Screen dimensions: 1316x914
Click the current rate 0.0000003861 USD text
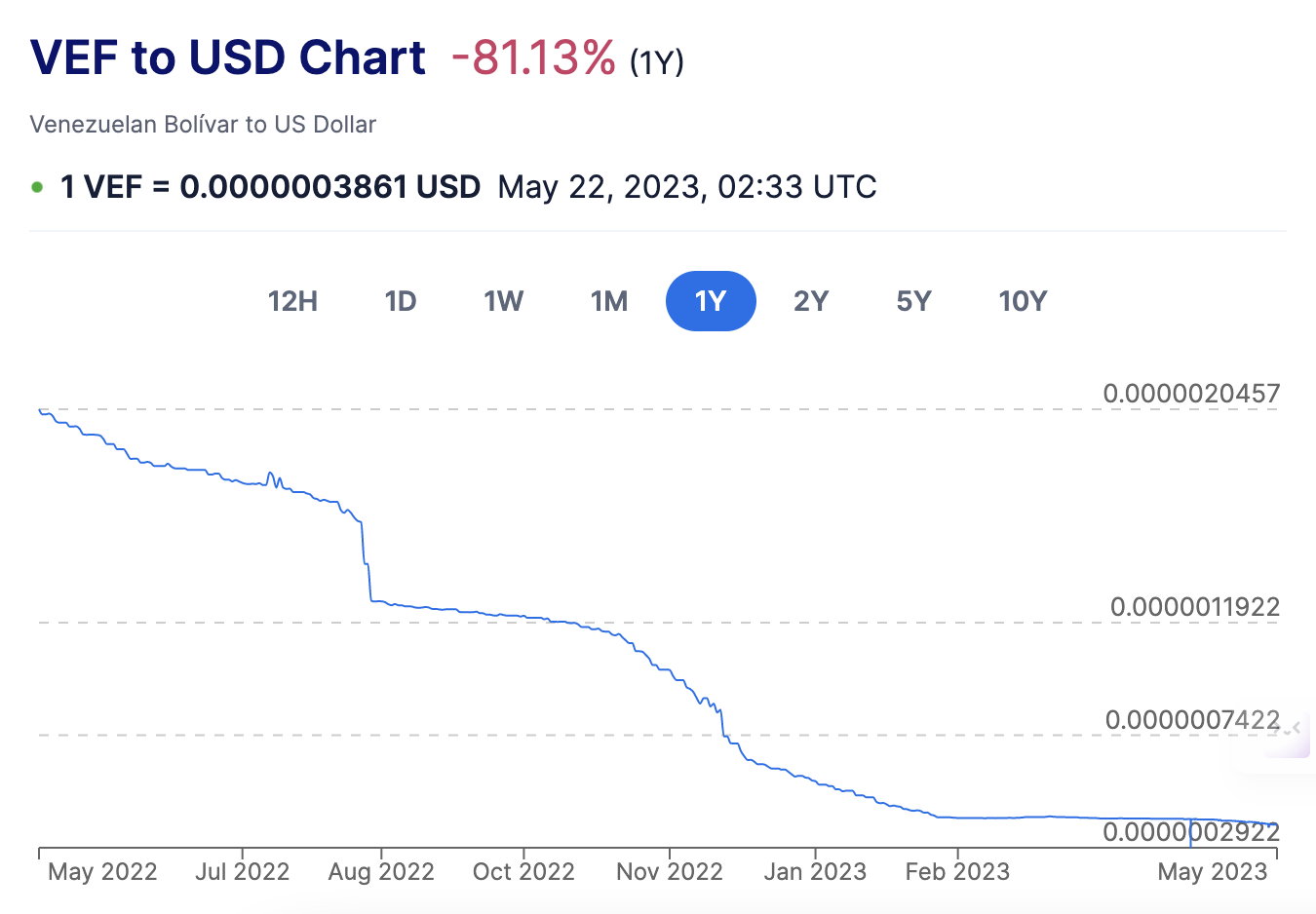(329, 187)
